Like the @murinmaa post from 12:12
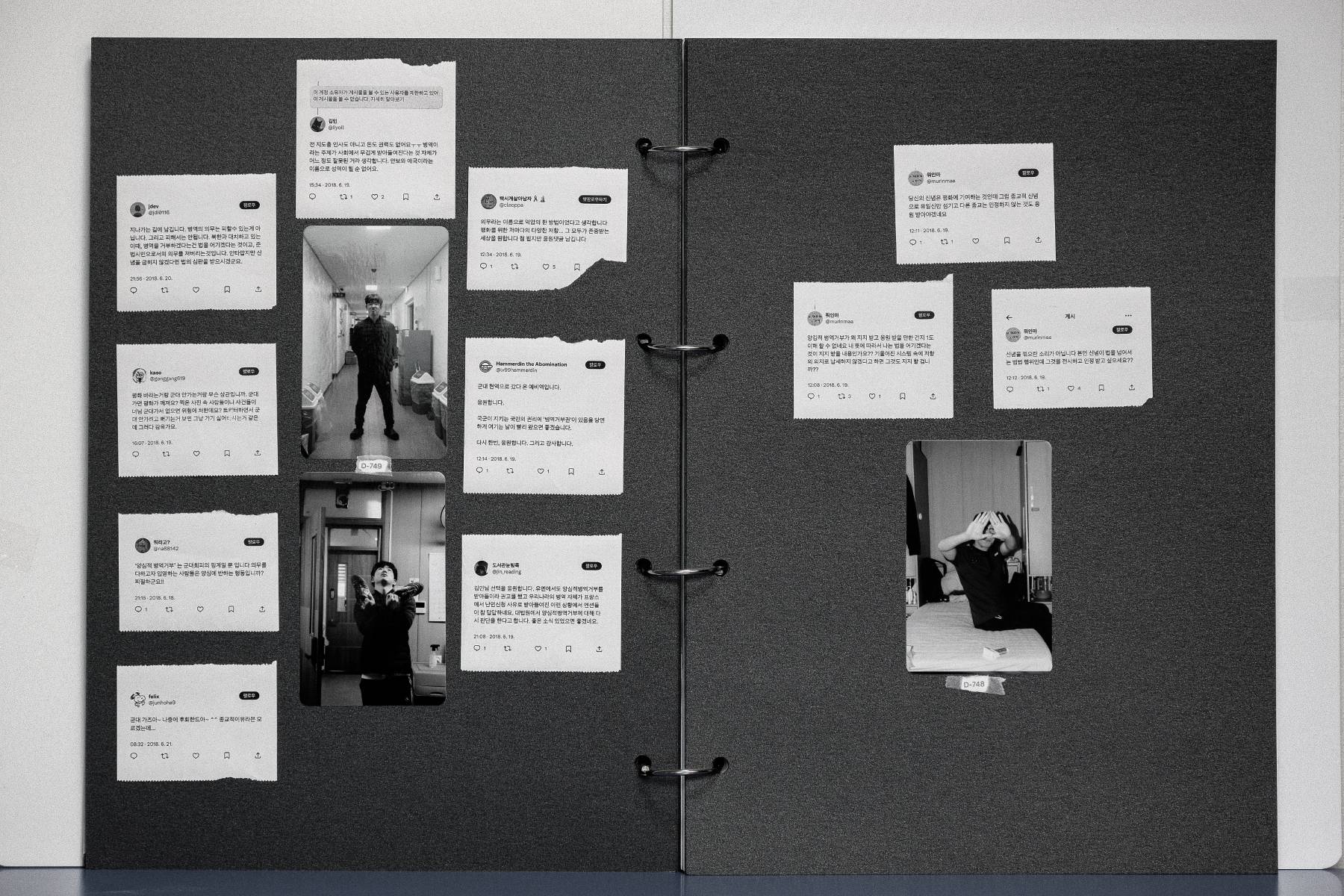This screenshot has height=896, width=1344. pos(1071,388)
